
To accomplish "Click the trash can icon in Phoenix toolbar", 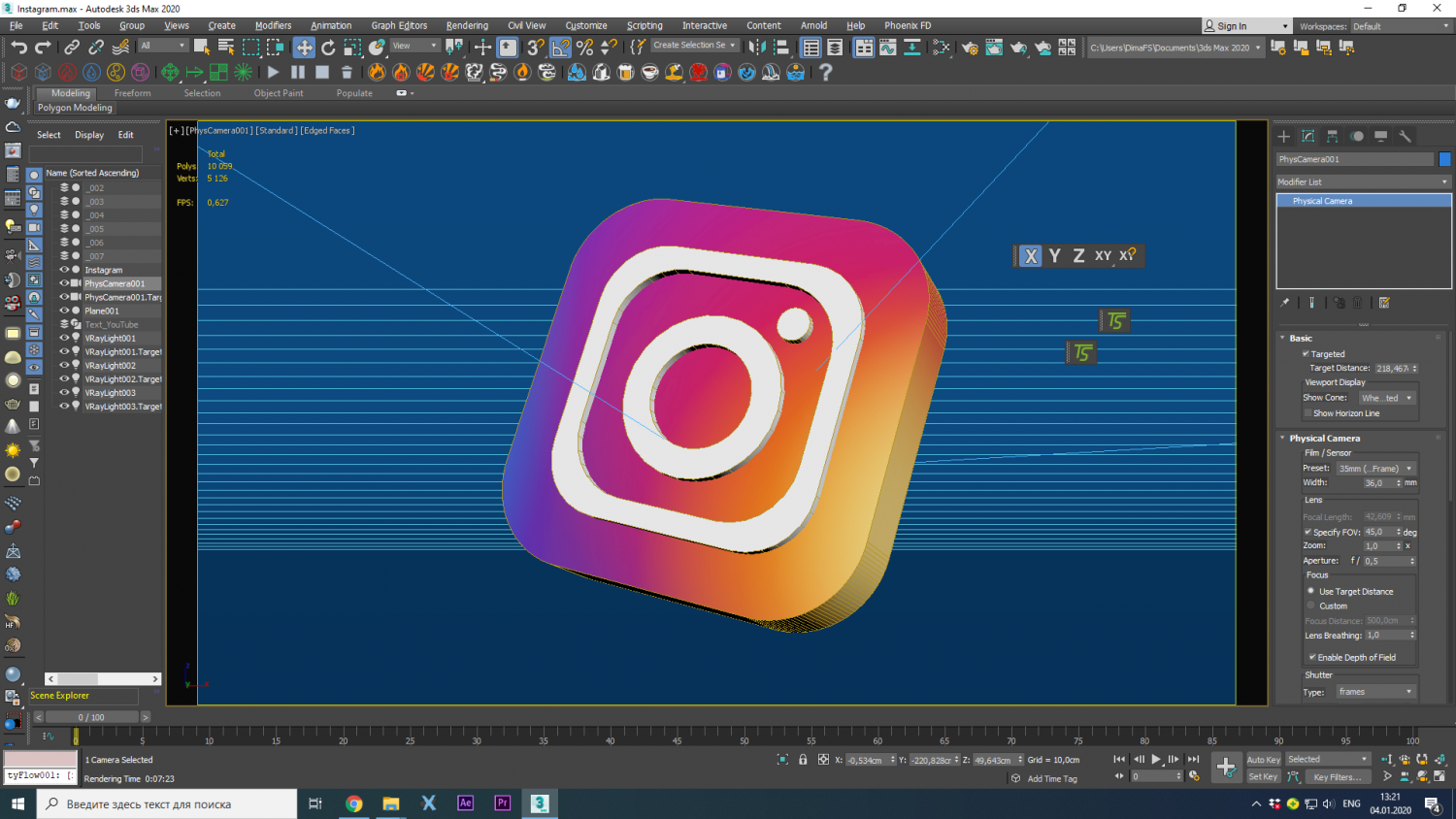I will [347, 72].
